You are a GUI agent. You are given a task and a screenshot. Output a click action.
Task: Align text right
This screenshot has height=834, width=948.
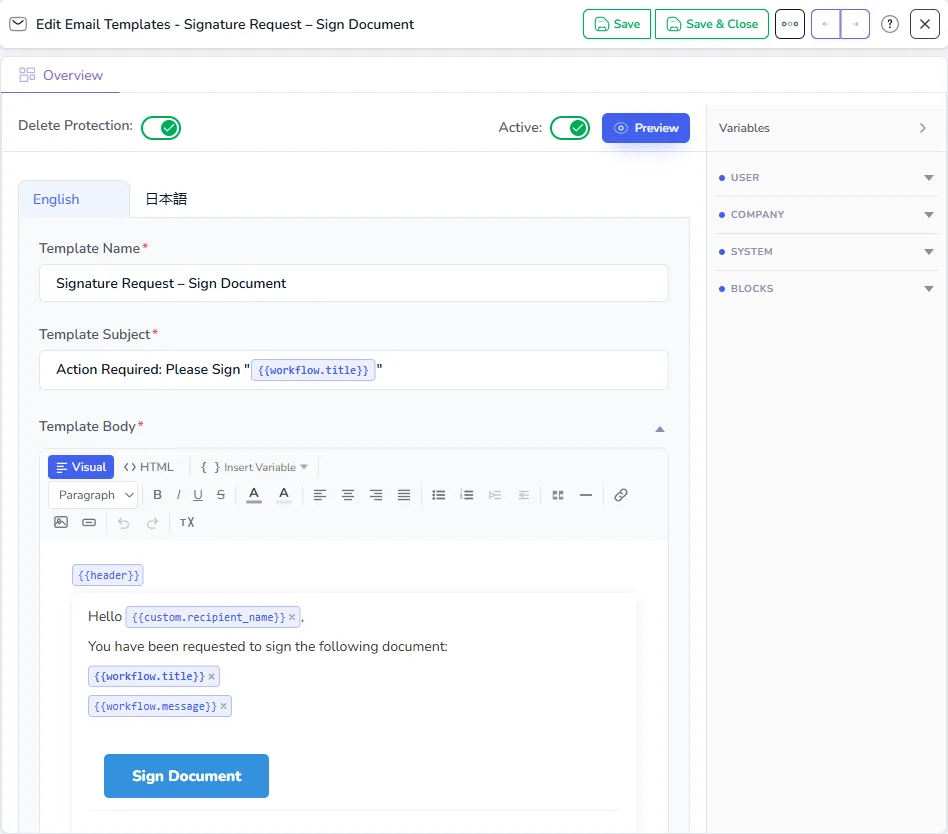pos(375,495)
